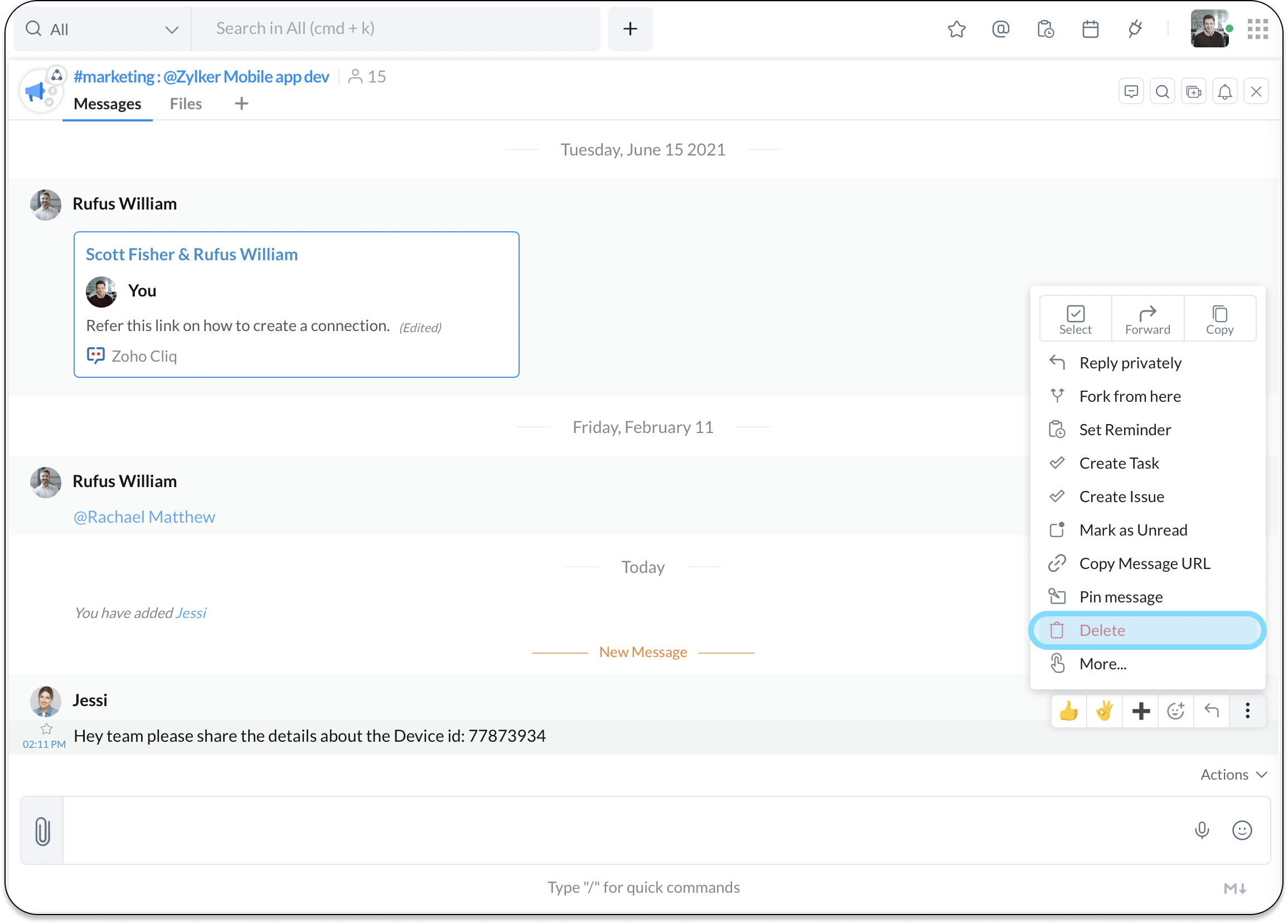Screen dimensions: 1288x924
Task: Open the mentions @ icon
Action: click(x=1000, y=29)
